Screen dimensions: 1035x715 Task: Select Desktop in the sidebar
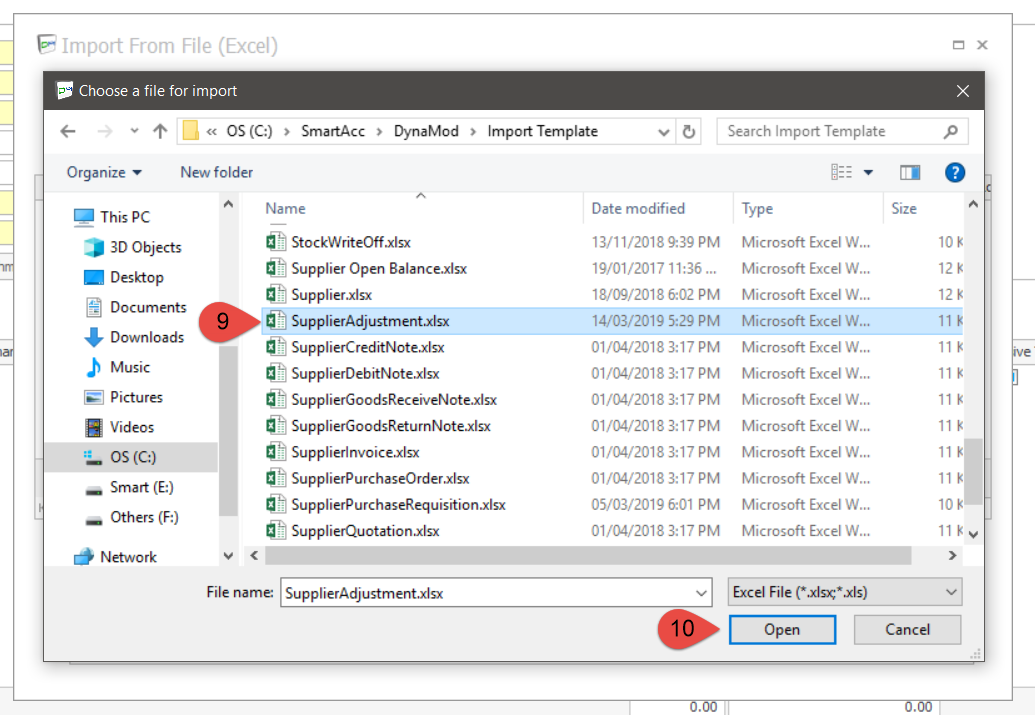(123, 277)
